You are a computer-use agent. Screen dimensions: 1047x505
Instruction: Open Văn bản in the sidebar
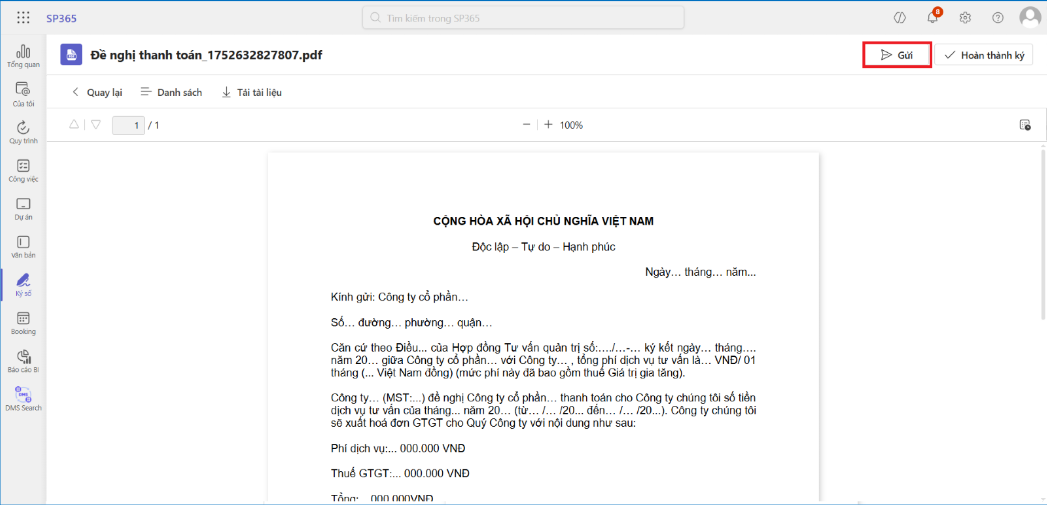click(x=22, y=247)
